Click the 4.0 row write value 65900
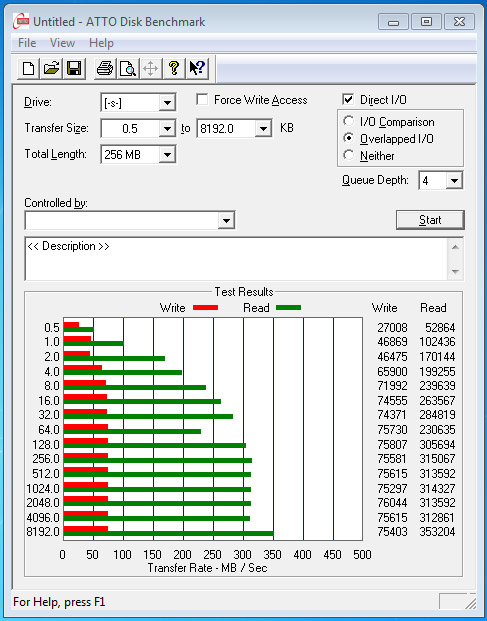Viewport: 487px width, 621px height. point(392,371)
